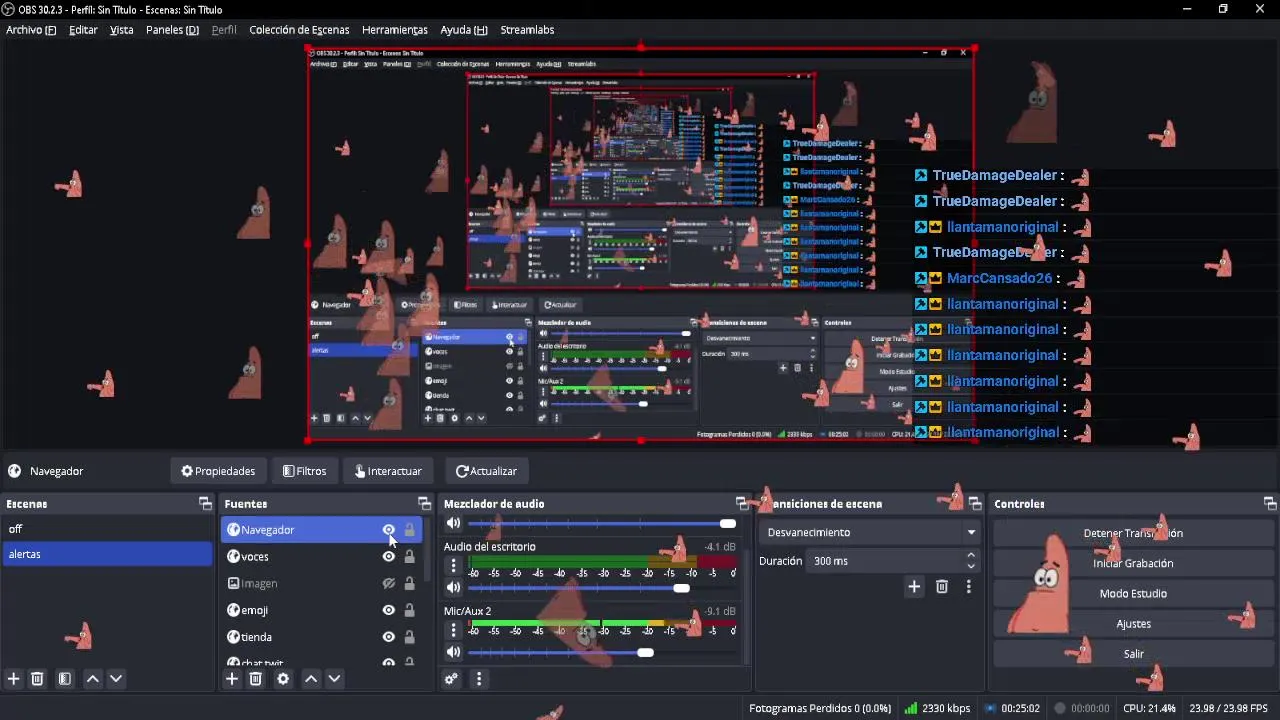The image size is (1280, 720).
Task: Enable Modo Estudio
Action: [x=1133, y=593]
